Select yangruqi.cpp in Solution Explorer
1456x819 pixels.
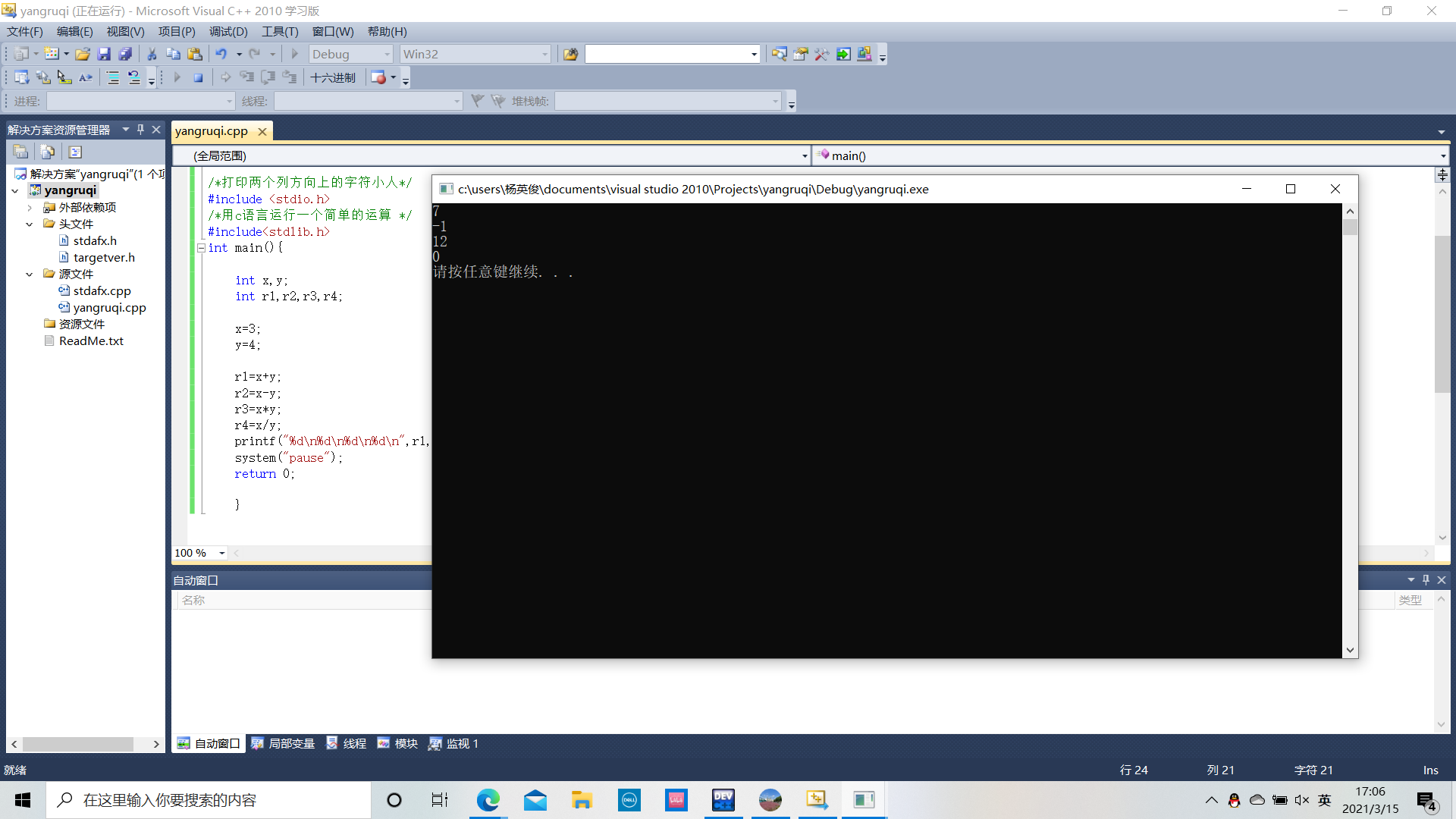[x=109, y=307]
